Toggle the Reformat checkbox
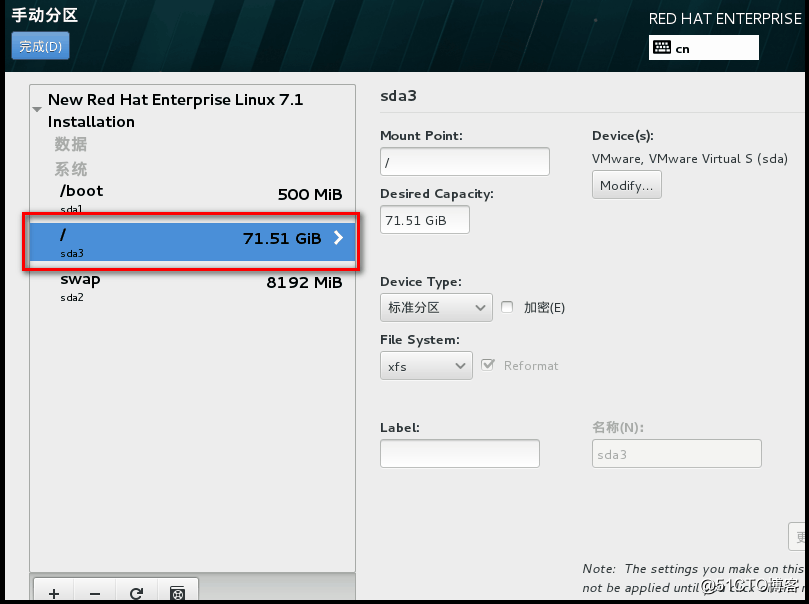 click(487, 365)
